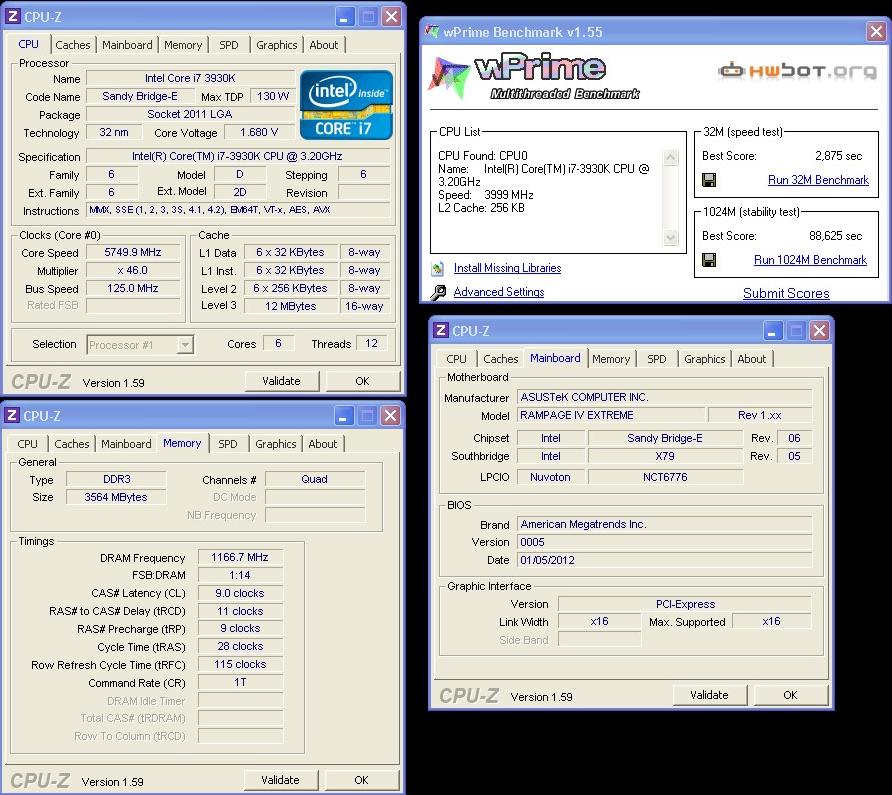Click Validate in the CPU tab window
892x795 pixels.
point(282,381)
